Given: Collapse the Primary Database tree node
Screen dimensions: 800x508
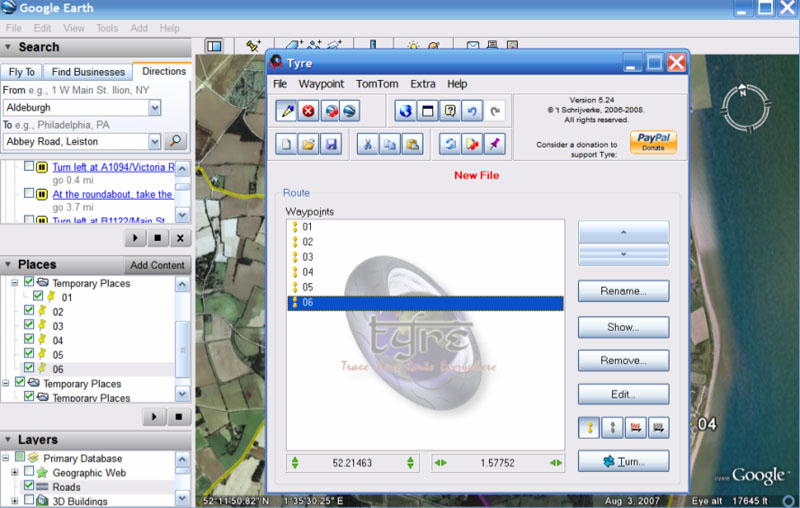Looking at the screenshot, I should pos(6,458).
